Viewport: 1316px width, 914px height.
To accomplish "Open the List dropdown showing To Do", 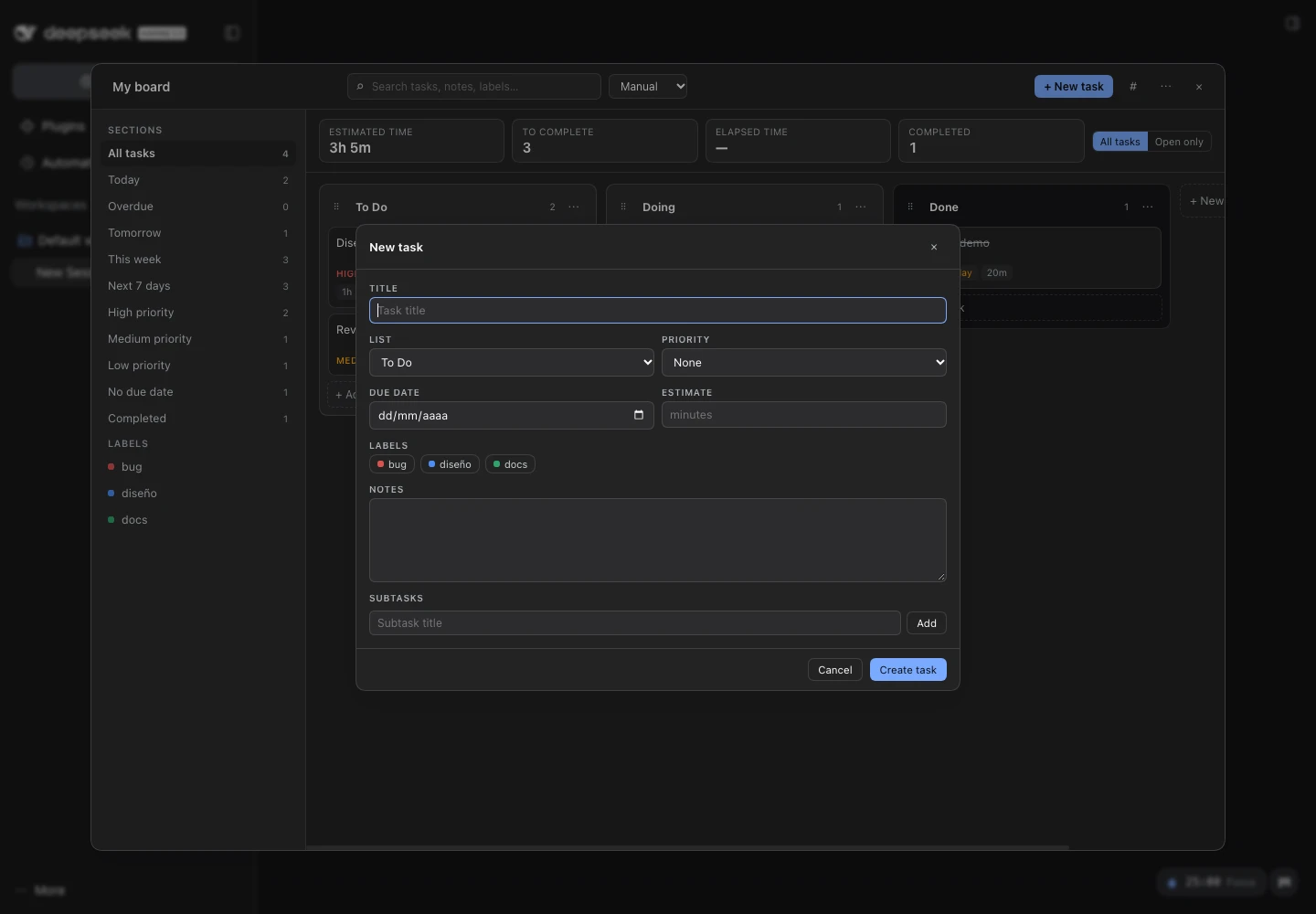I will click(512, 363).
